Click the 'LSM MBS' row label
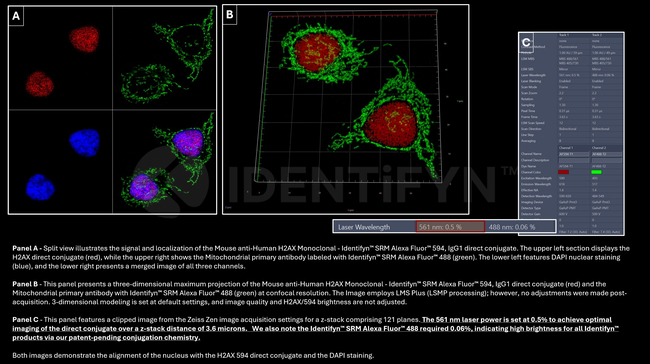Viewport: 650px width, 364px height. 527,59
